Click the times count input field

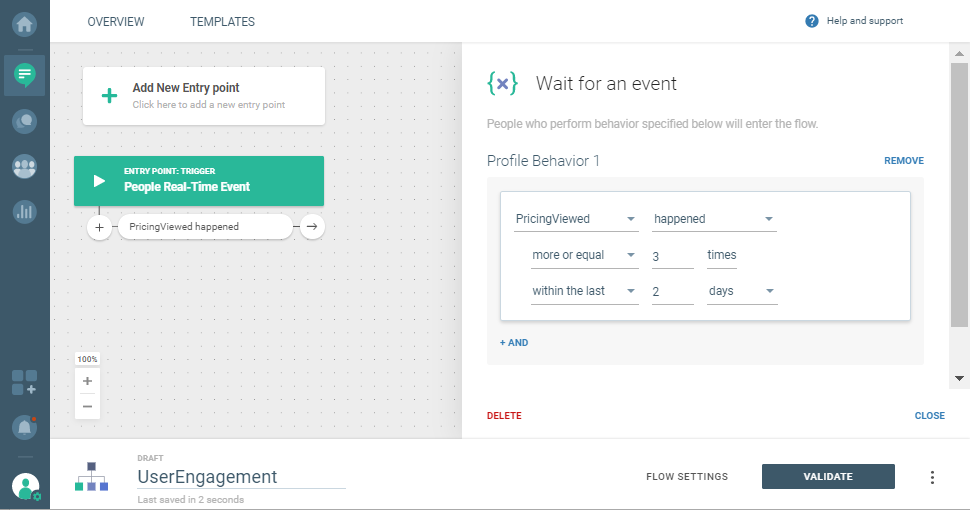click(672, 256)
